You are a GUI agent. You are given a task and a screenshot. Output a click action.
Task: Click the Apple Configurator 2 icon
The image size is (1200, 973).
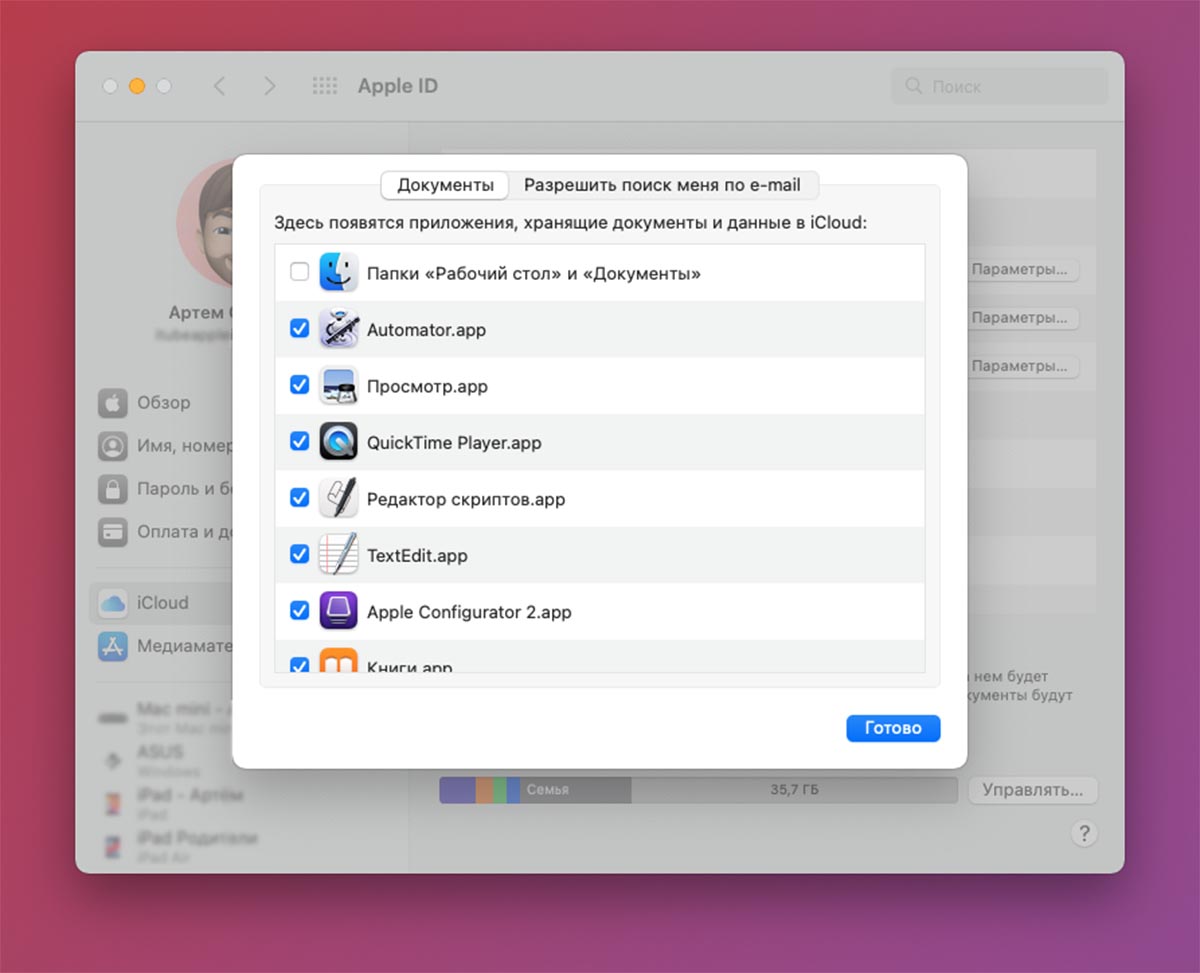tap(338, 611)
